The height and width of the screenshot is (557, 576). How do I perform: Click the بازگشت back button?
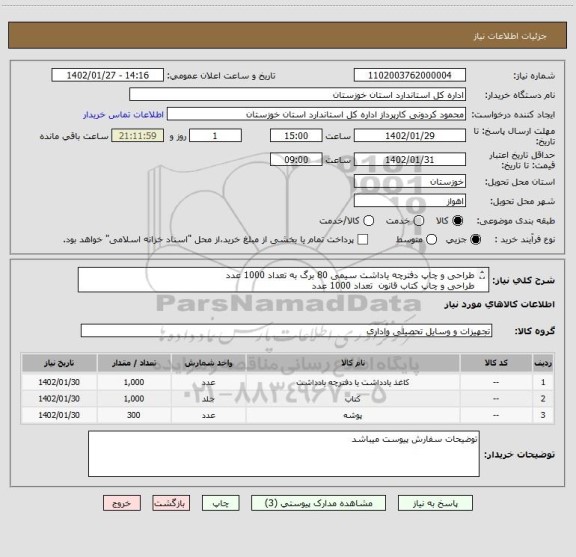pyautogui.click(x=171, y=503)
